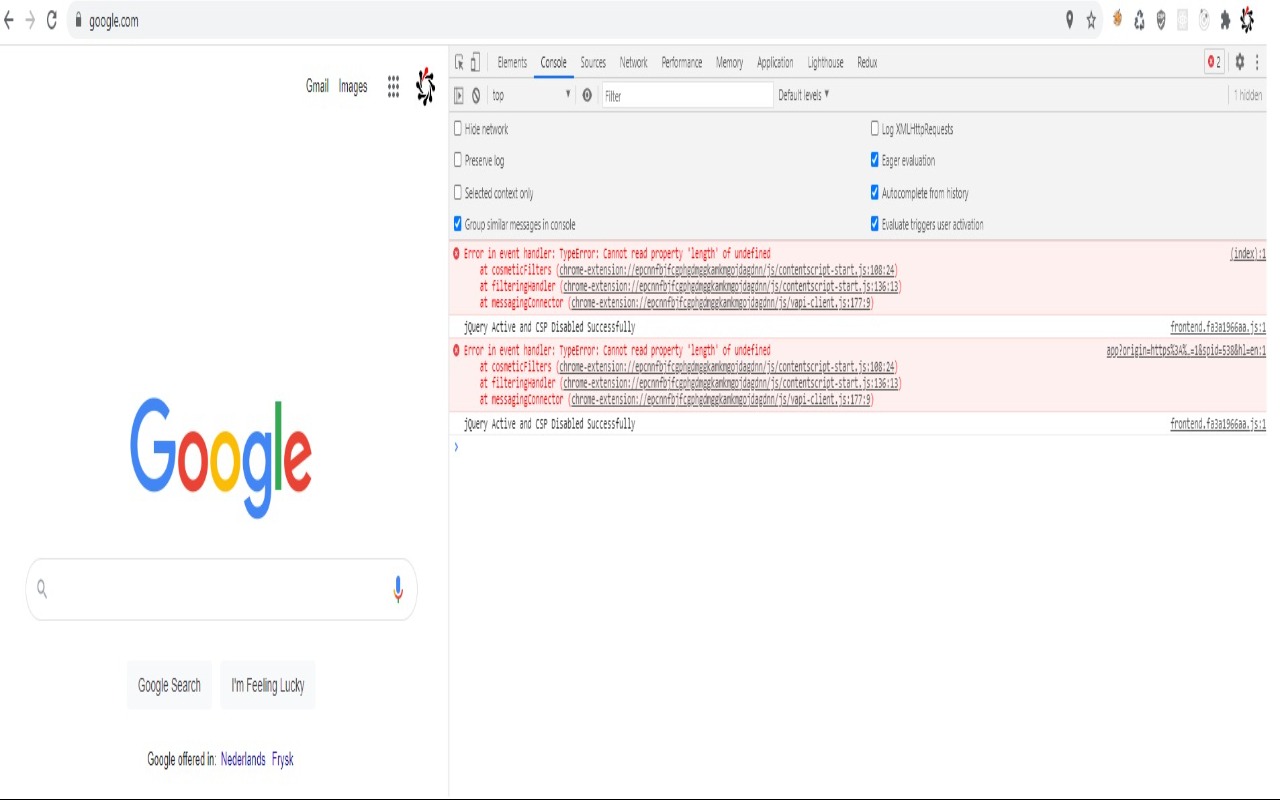
Task: Click the shield extension icon
Action: tap(1161, 20)
